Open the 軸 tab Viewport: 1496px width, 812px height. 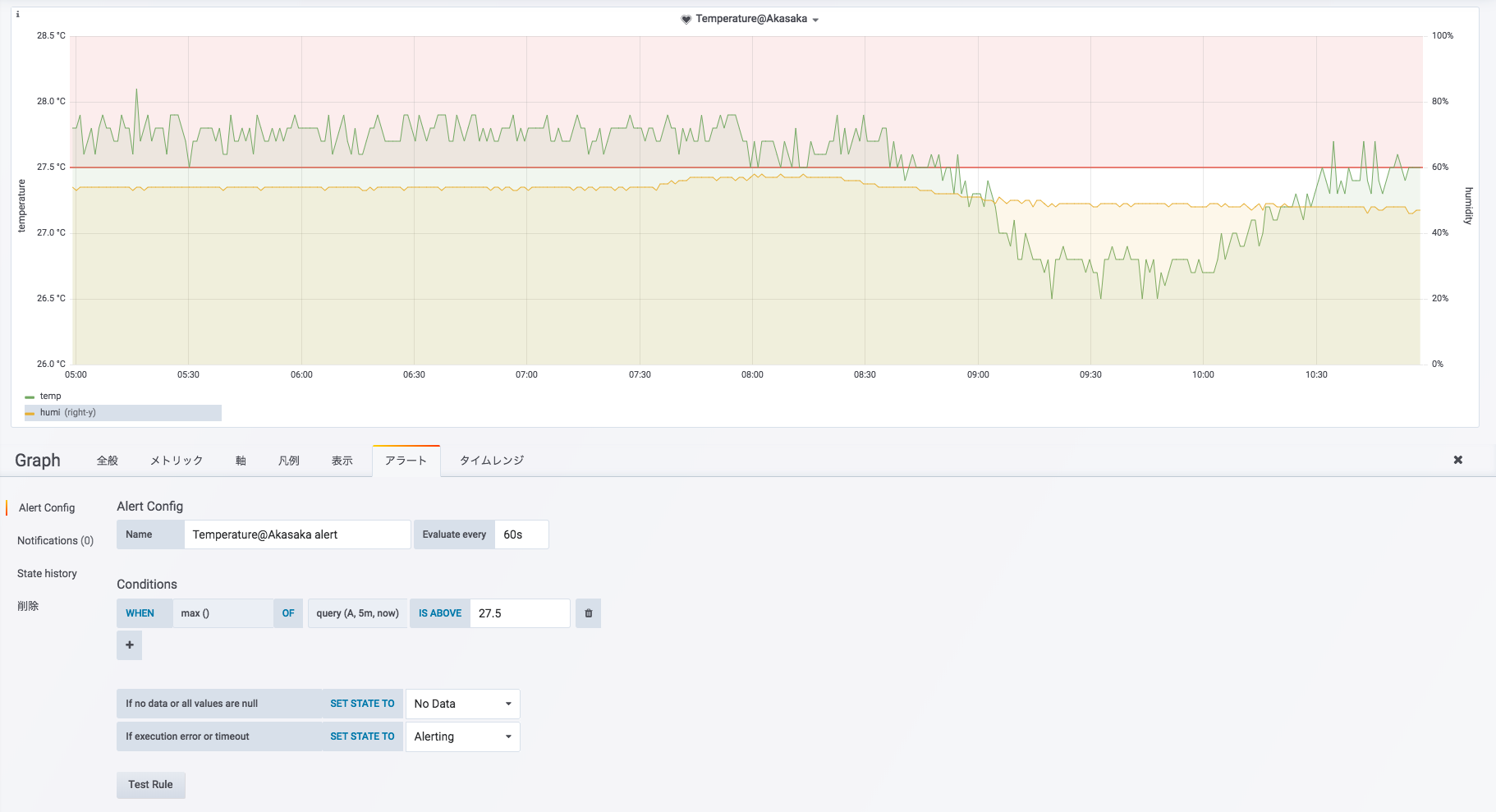click(241, 461)
